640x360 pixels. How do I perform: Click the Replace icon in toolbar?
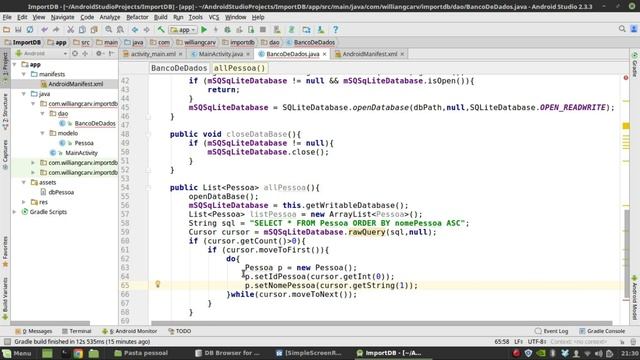[120, 29]
